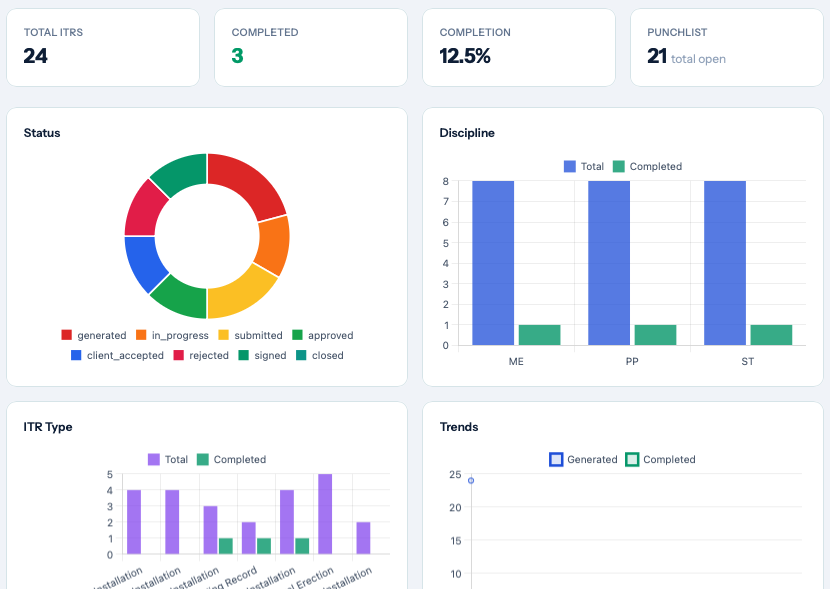Click the 'PP' axis label in Discipline
This screenshot has height=589, width=830.
(632, 361)
